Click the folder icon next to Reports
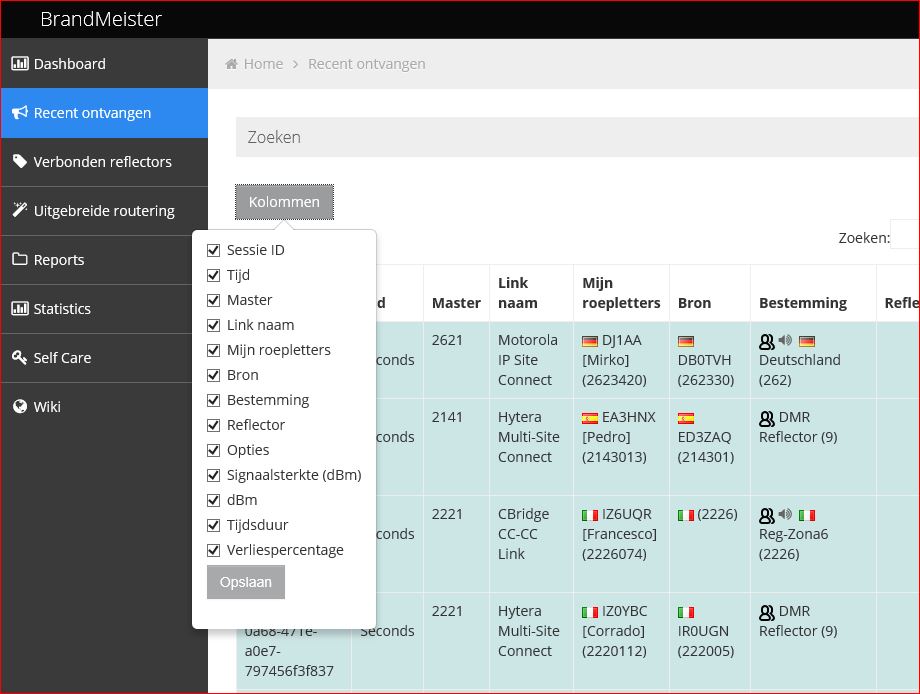 (19, 259)
